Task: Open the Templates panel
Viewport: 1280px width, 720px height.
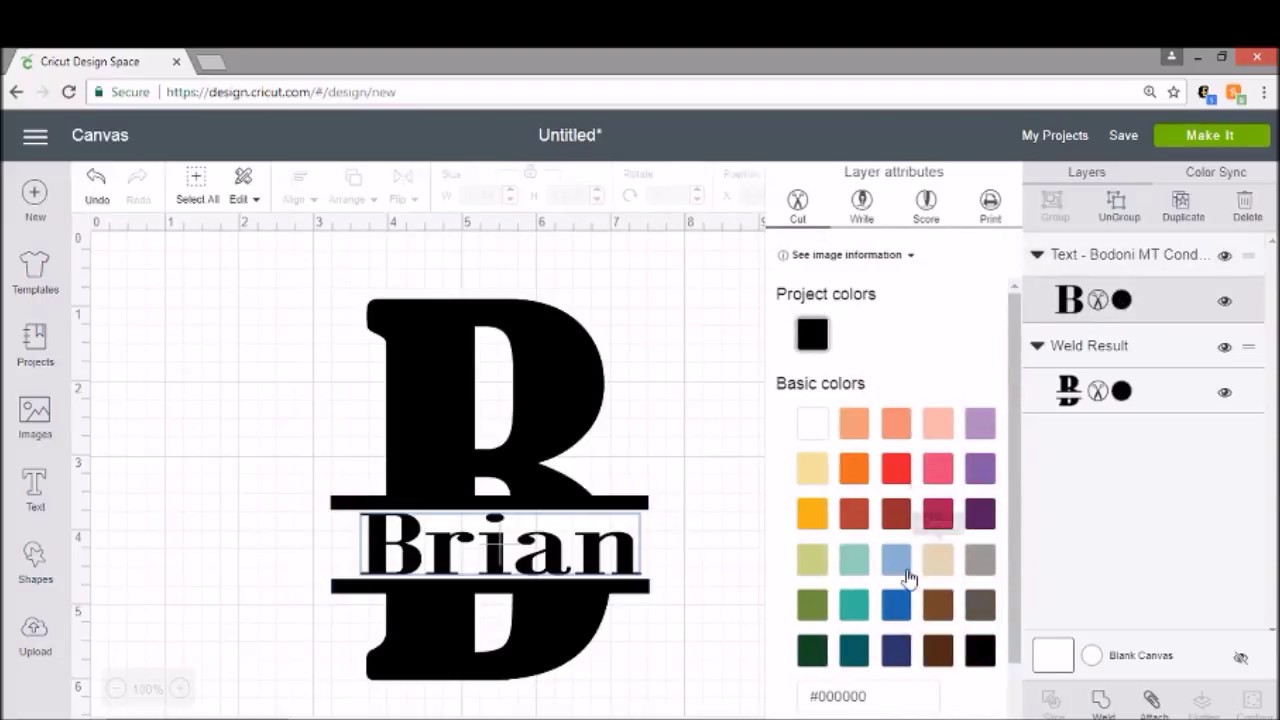Action: pyautogui.click(x=35, y=272)
